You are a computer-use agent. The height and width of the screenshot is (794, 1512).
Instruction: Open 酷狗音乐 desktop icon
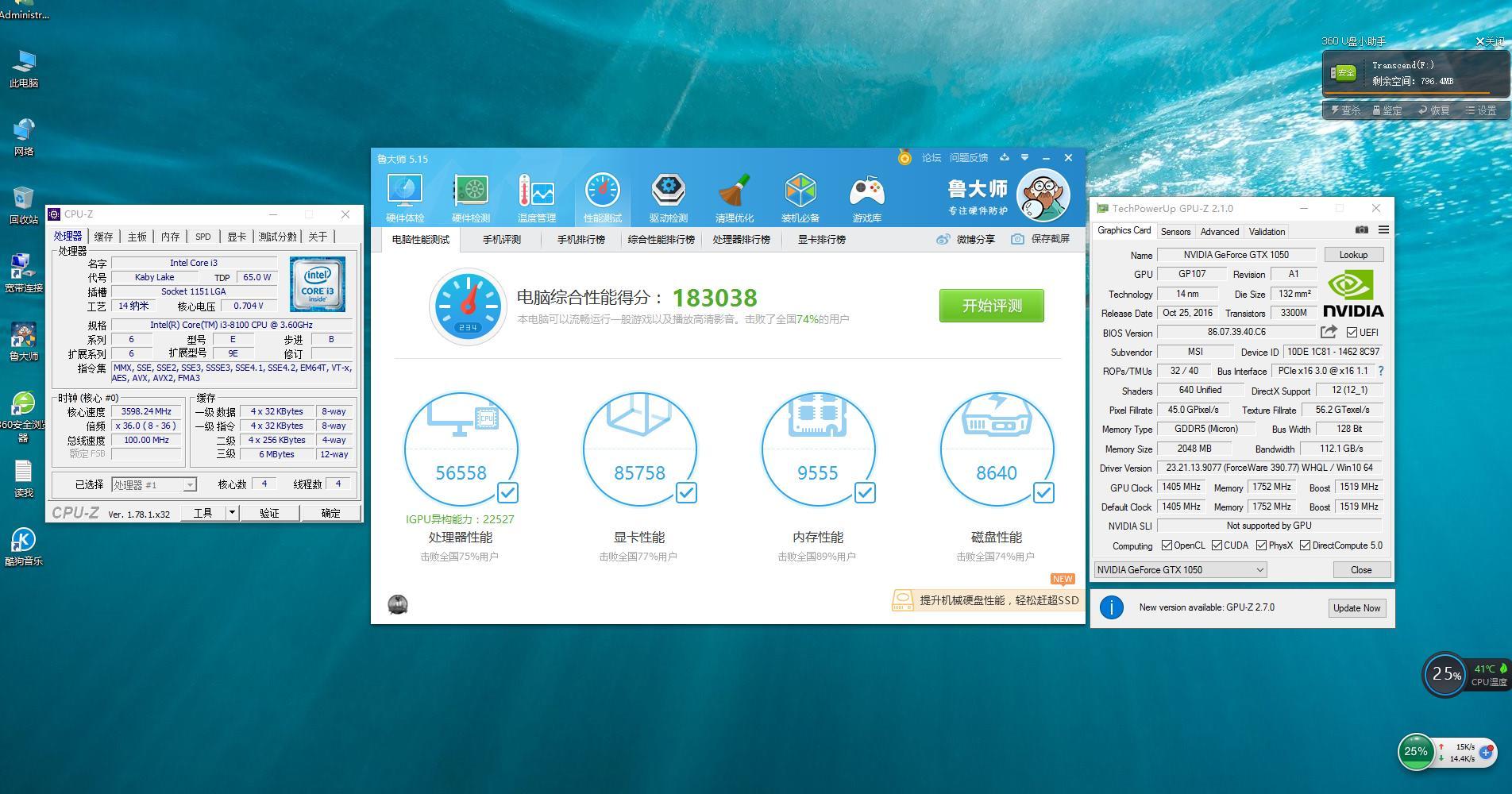(x=24, y=547)
